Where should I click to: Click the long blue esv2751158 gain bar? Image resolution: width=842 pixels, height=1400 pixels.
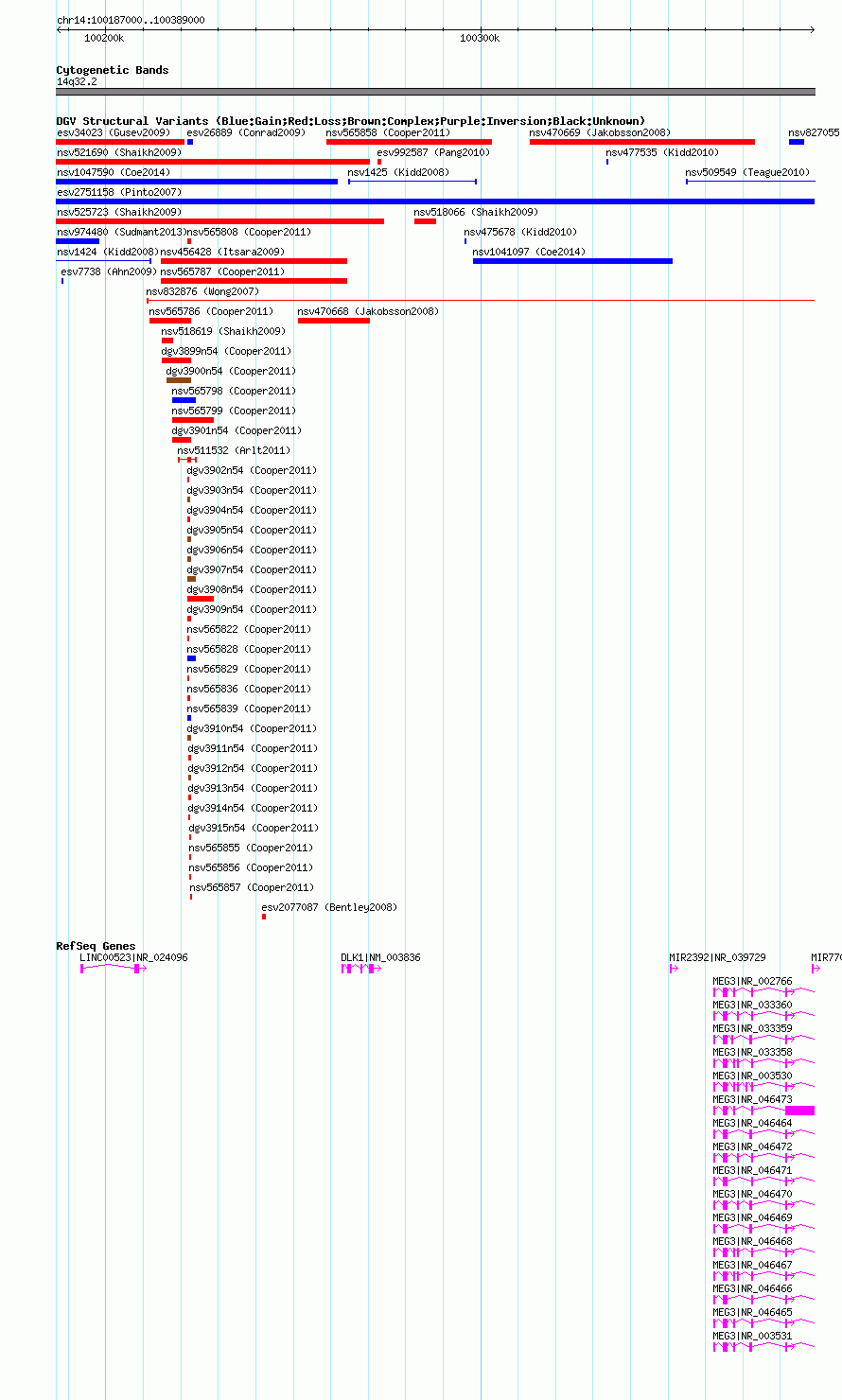tap(435, 201)
